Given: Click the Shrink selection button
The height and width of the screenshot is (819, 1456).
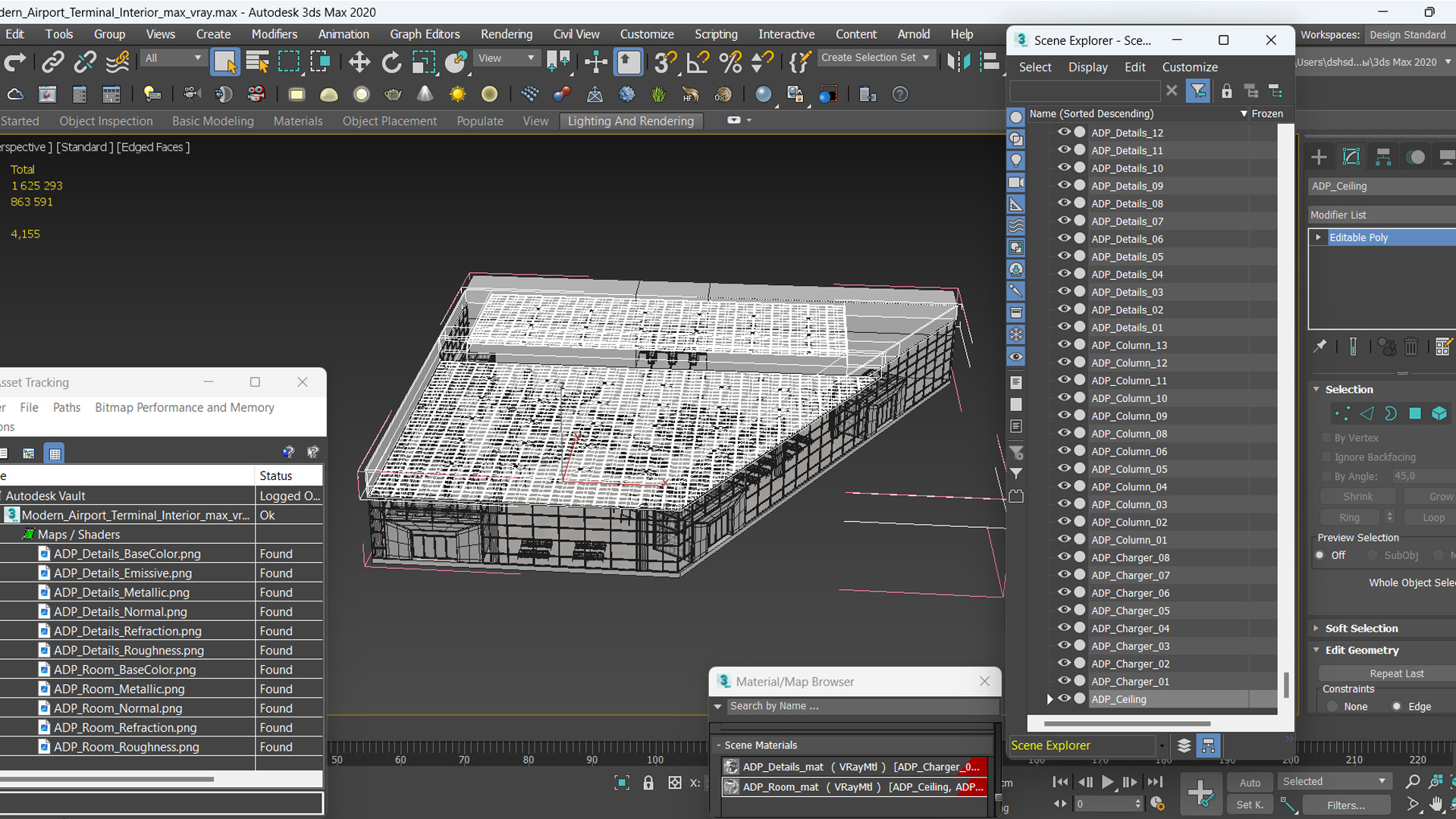Looking at the screenshot, I should [x=1357, y=497].
